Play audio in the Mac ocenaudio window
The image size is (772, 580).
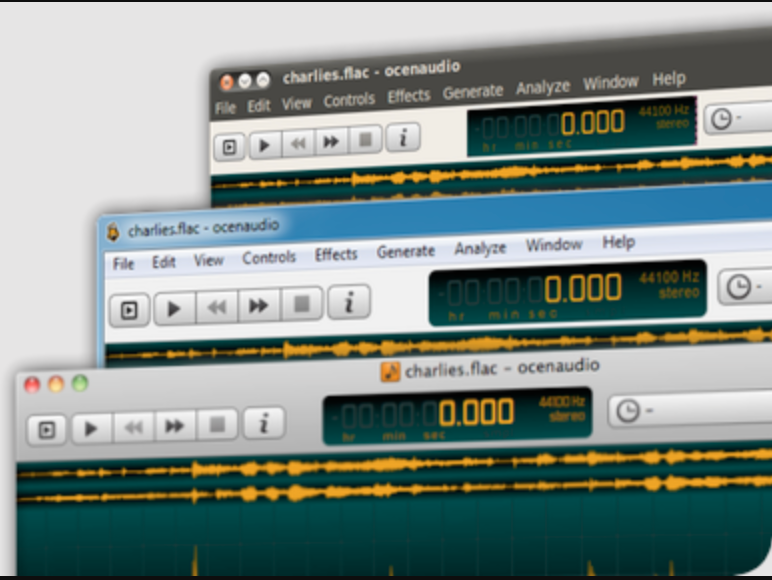92,428
